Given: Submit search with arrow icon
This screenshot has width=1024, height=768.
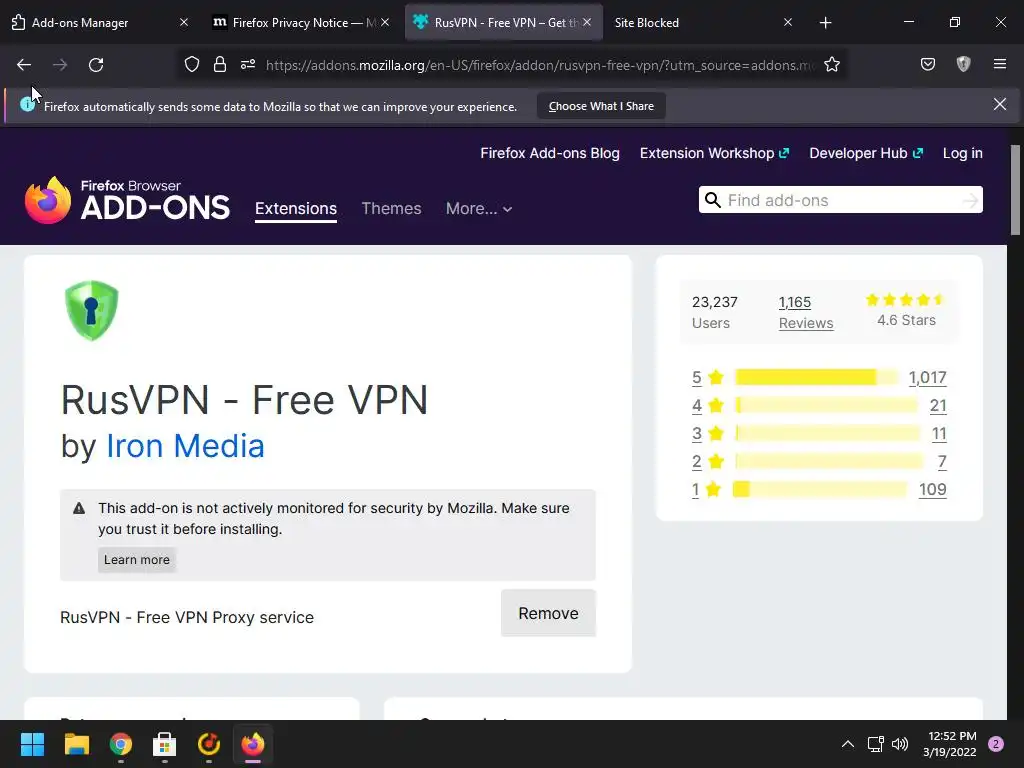Looking at the screenshot, I should 970,200.
